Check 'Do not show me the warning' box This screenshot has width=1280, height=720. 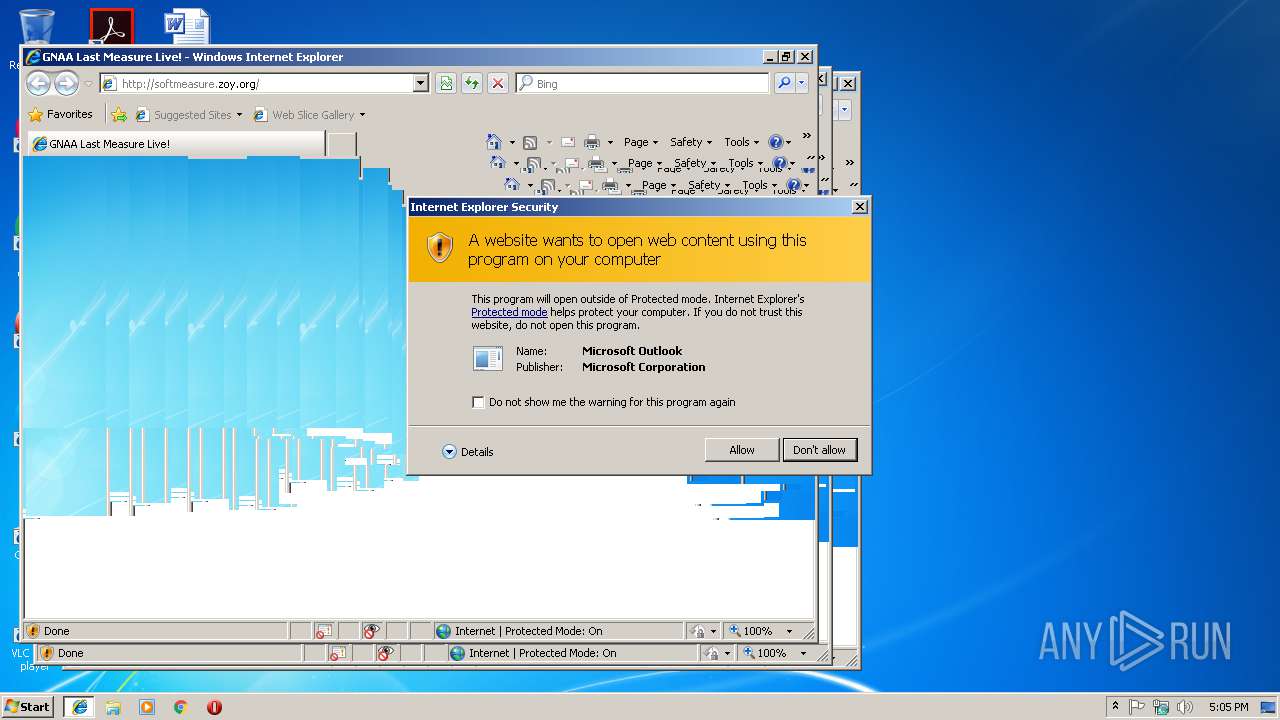click(x=479, y=402)
